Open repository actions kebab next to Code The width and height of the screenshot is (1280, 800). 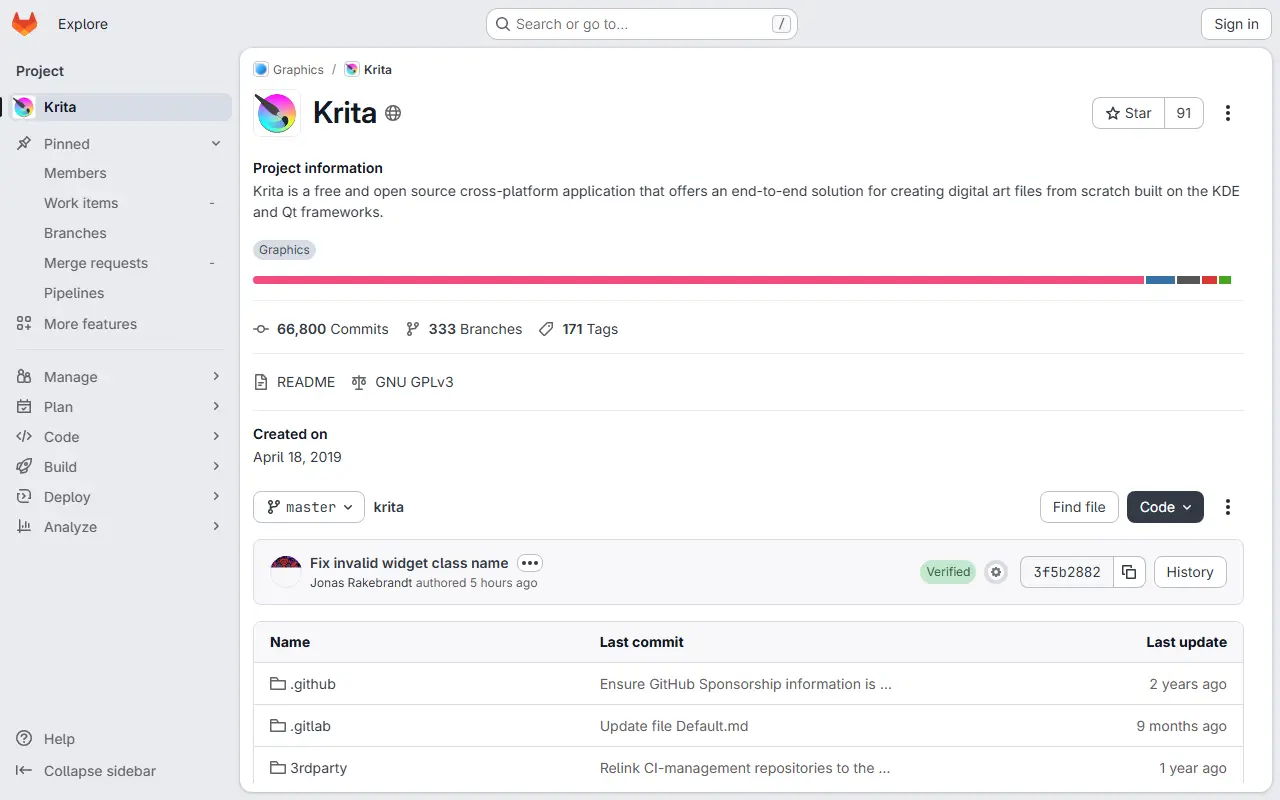(x=1228, y=507)
